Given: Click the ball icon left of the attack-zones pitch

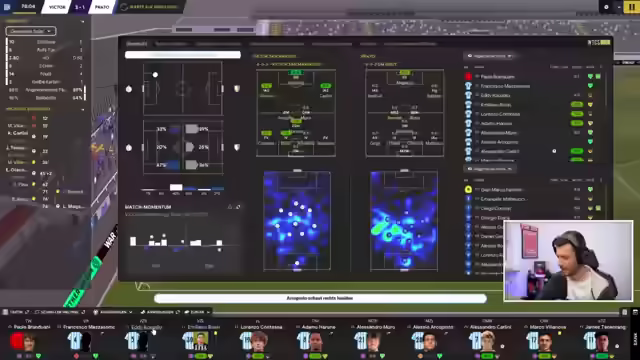Looking at the screenshot, I should click(129, 148).
